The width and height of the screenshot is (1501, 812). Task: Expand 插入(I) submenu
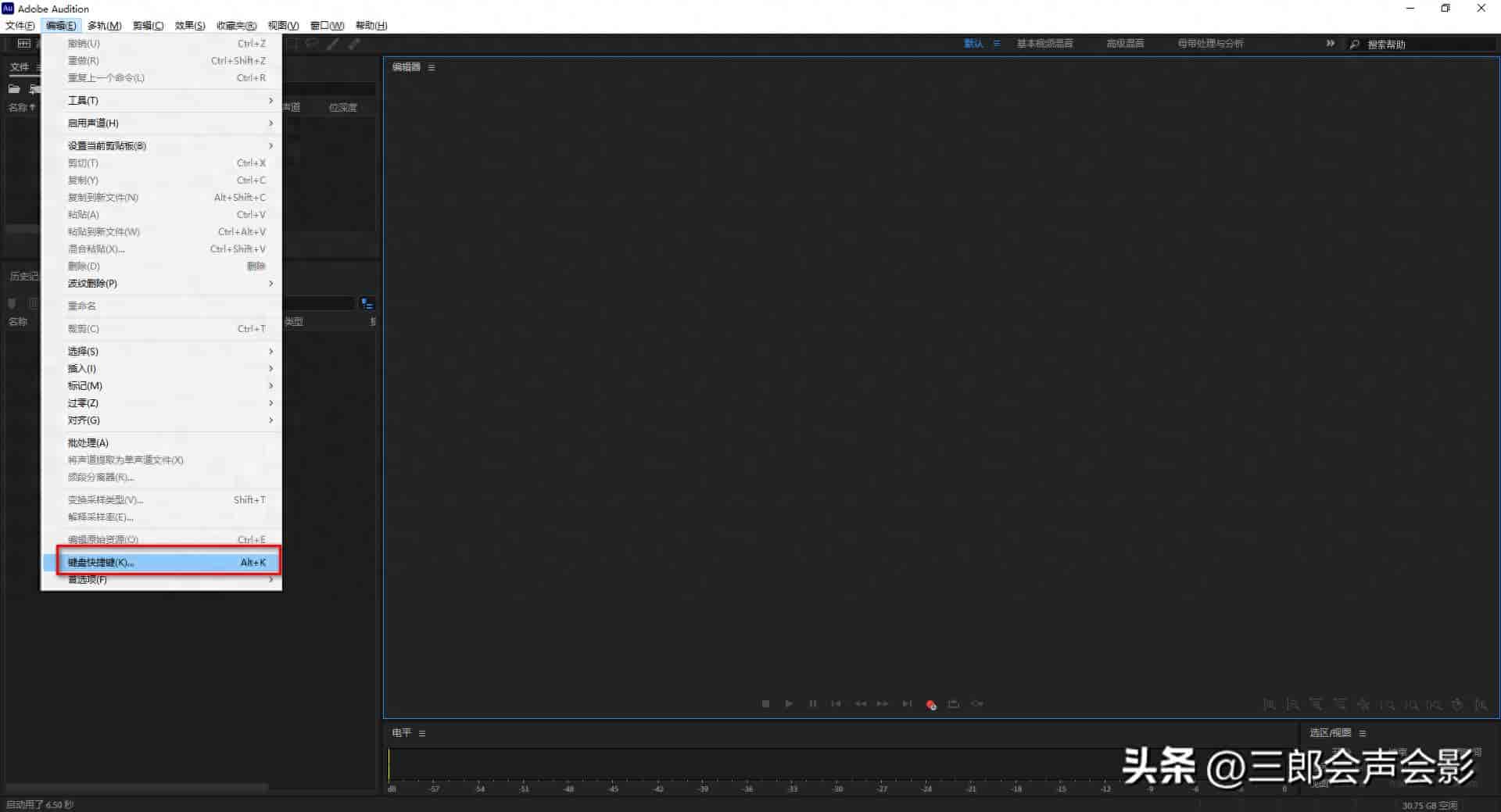pyautogui.click(x=162, y=369)
